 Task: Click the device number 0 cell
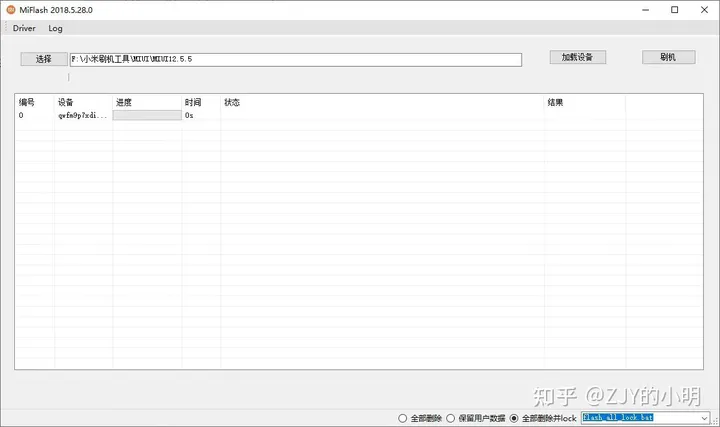pyautogui.click(x=21, y=115)
